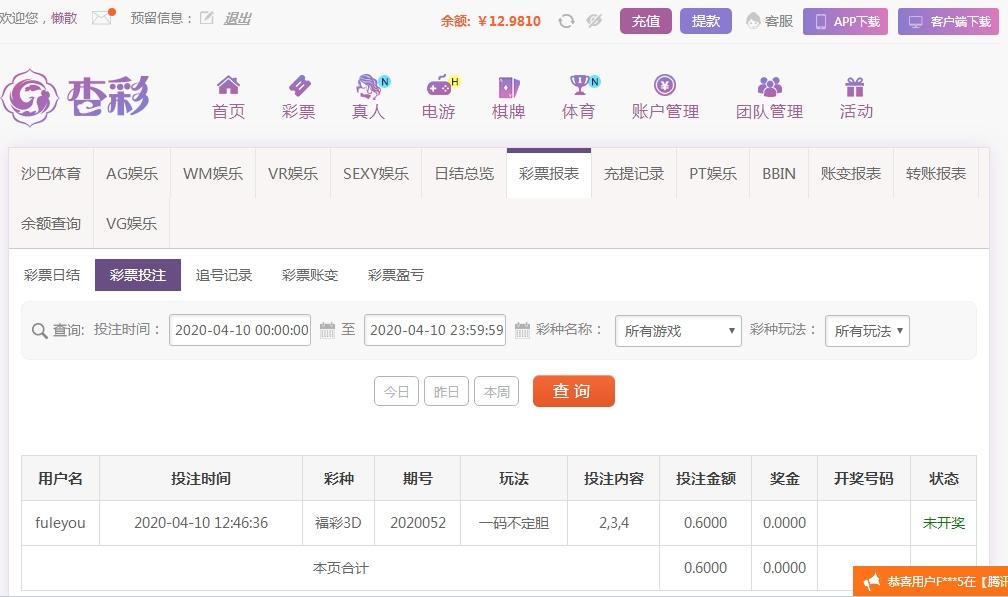Click the 充值 recharge button
Image resolution: width=1008 pixels, height=597 pixels.
click(646, 21)
